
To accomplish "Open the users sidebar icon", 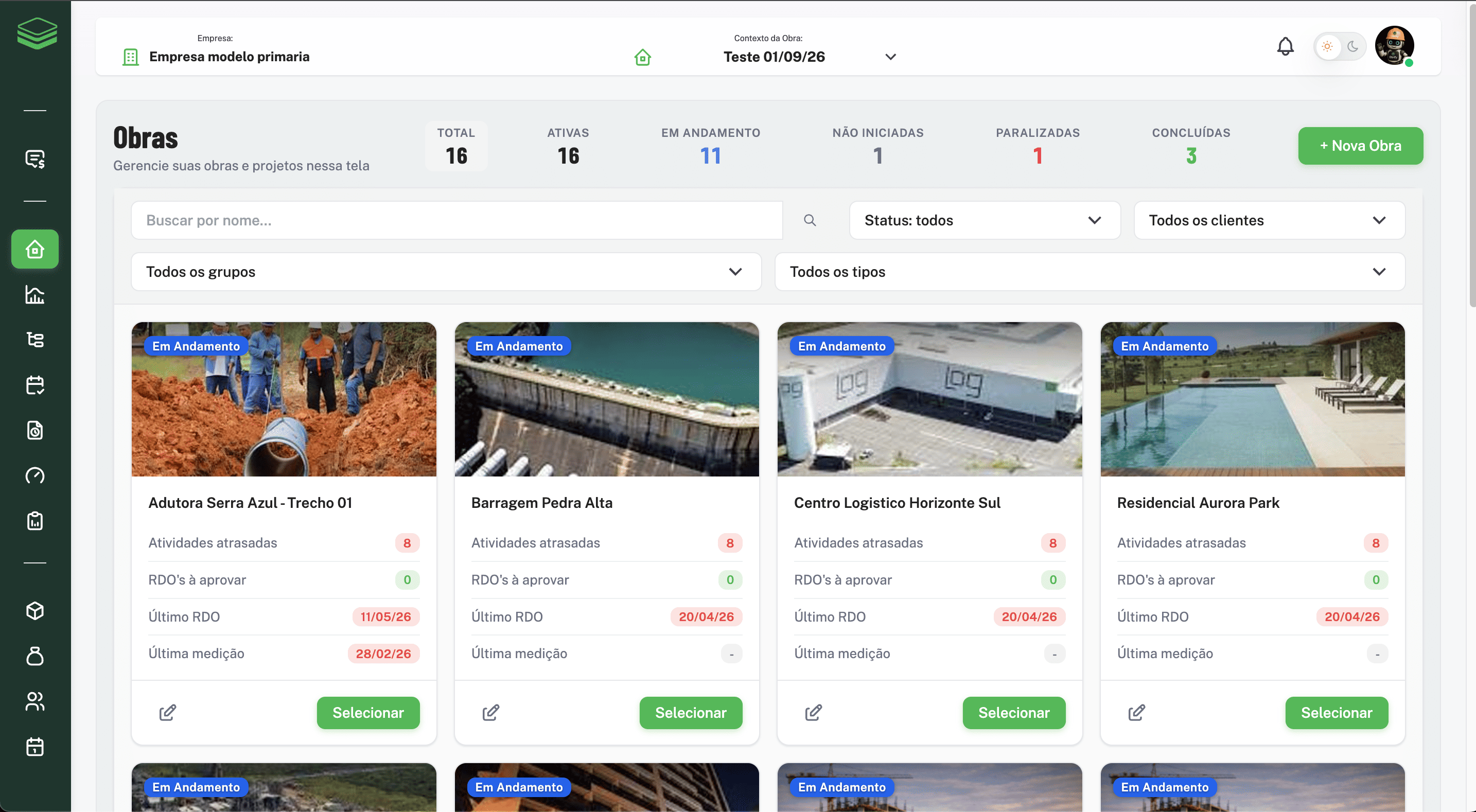I will tap(35, 701).
